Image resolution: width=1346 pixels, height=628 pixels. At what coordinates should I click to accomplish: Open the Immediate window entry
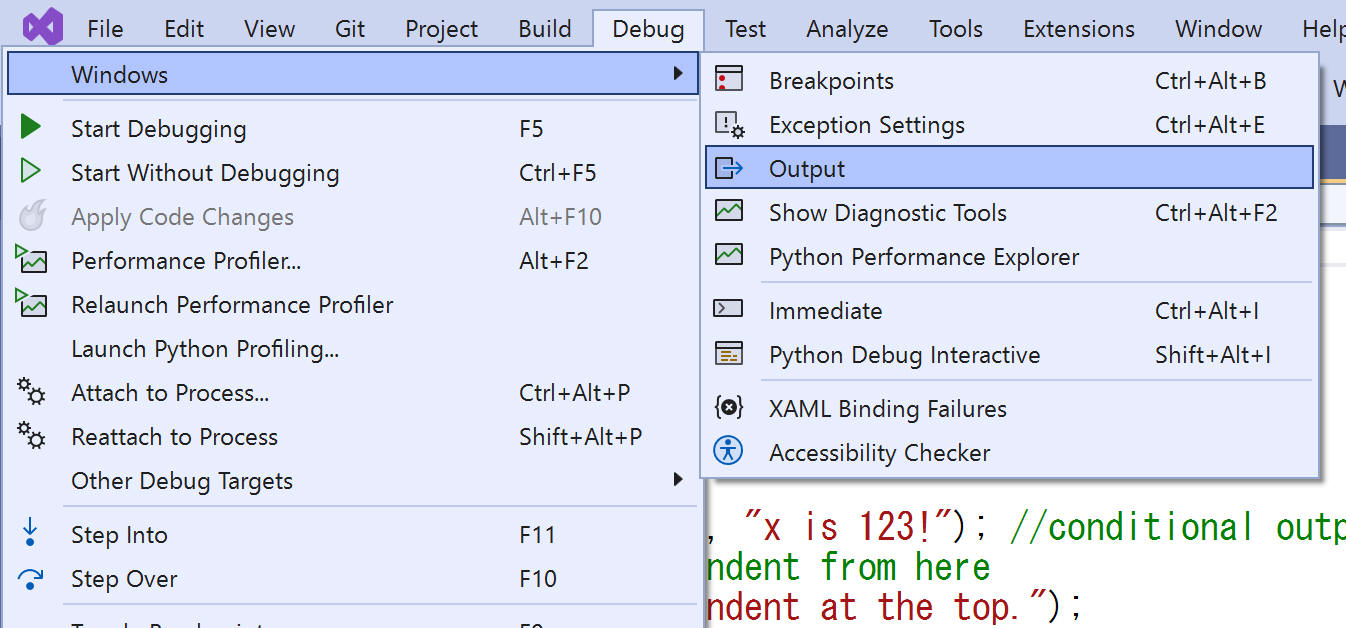1009,310
